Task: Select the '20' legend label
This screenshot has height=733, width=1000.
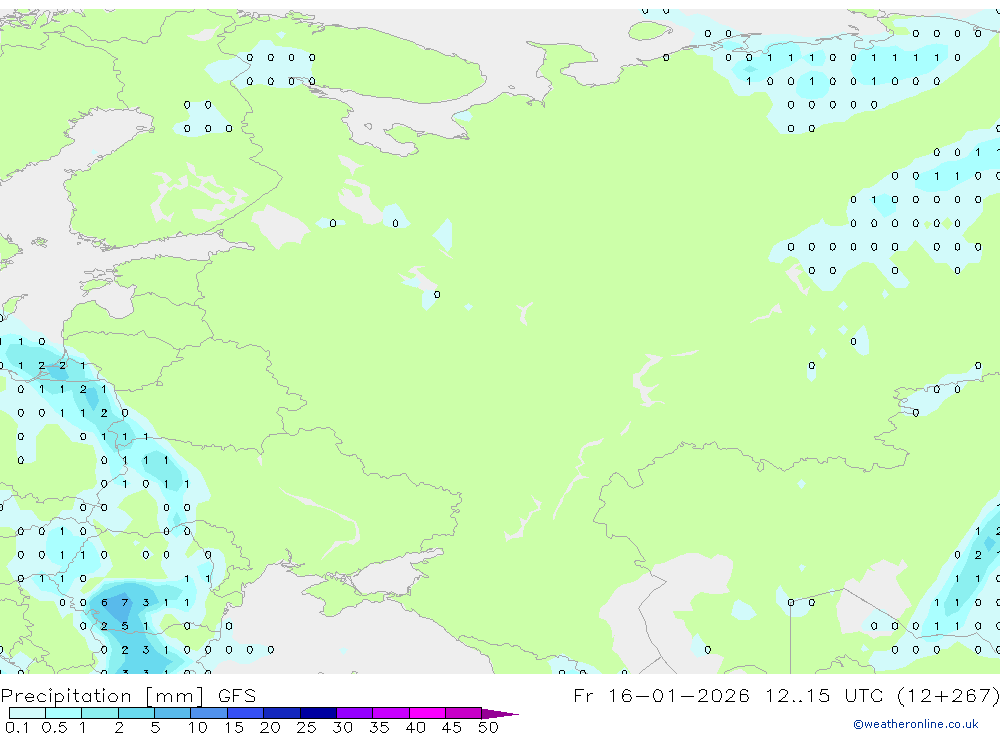Action: [x=270, y=727]
